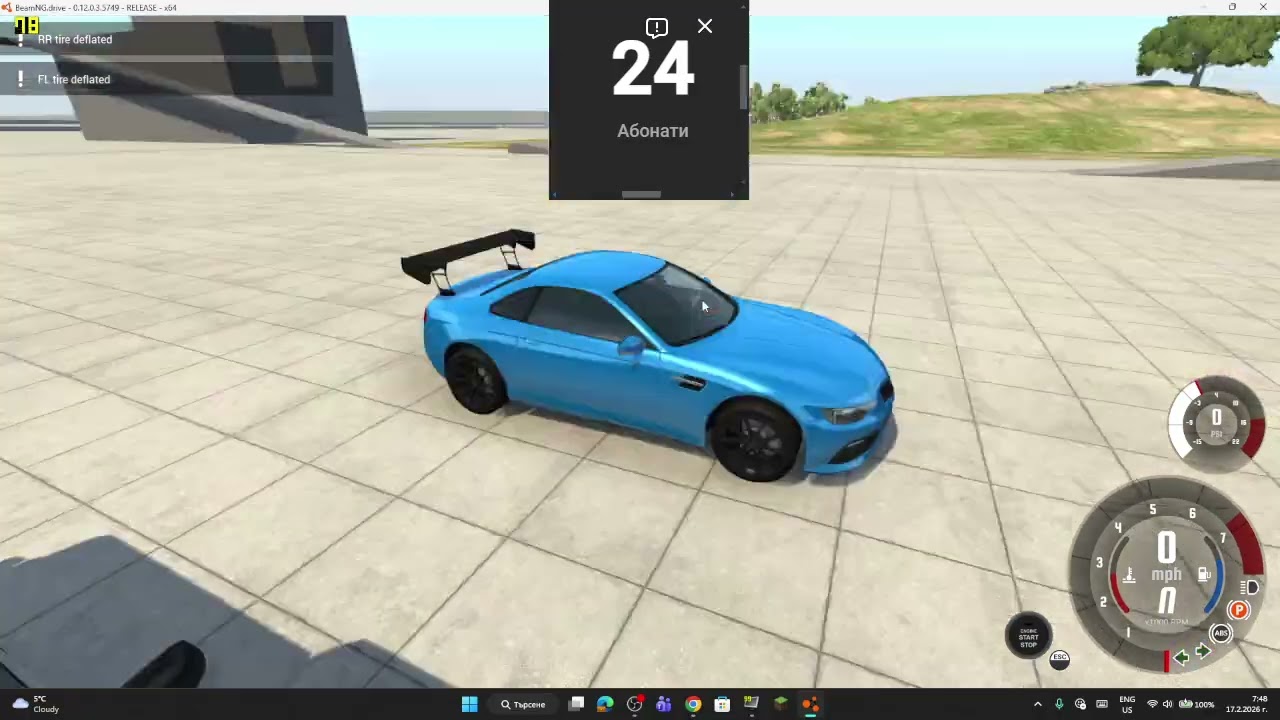Dismiss the RR tire deflated notification
Screen dimensions: 1280x720
(x=166, y=39)
